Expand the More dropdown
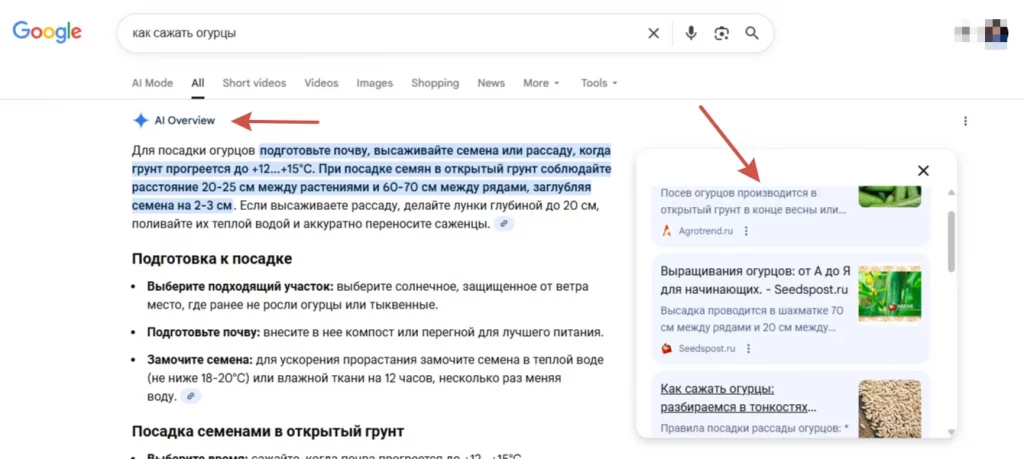Image resolution: width=1024 pixels, height=459 pixels. 541,83
